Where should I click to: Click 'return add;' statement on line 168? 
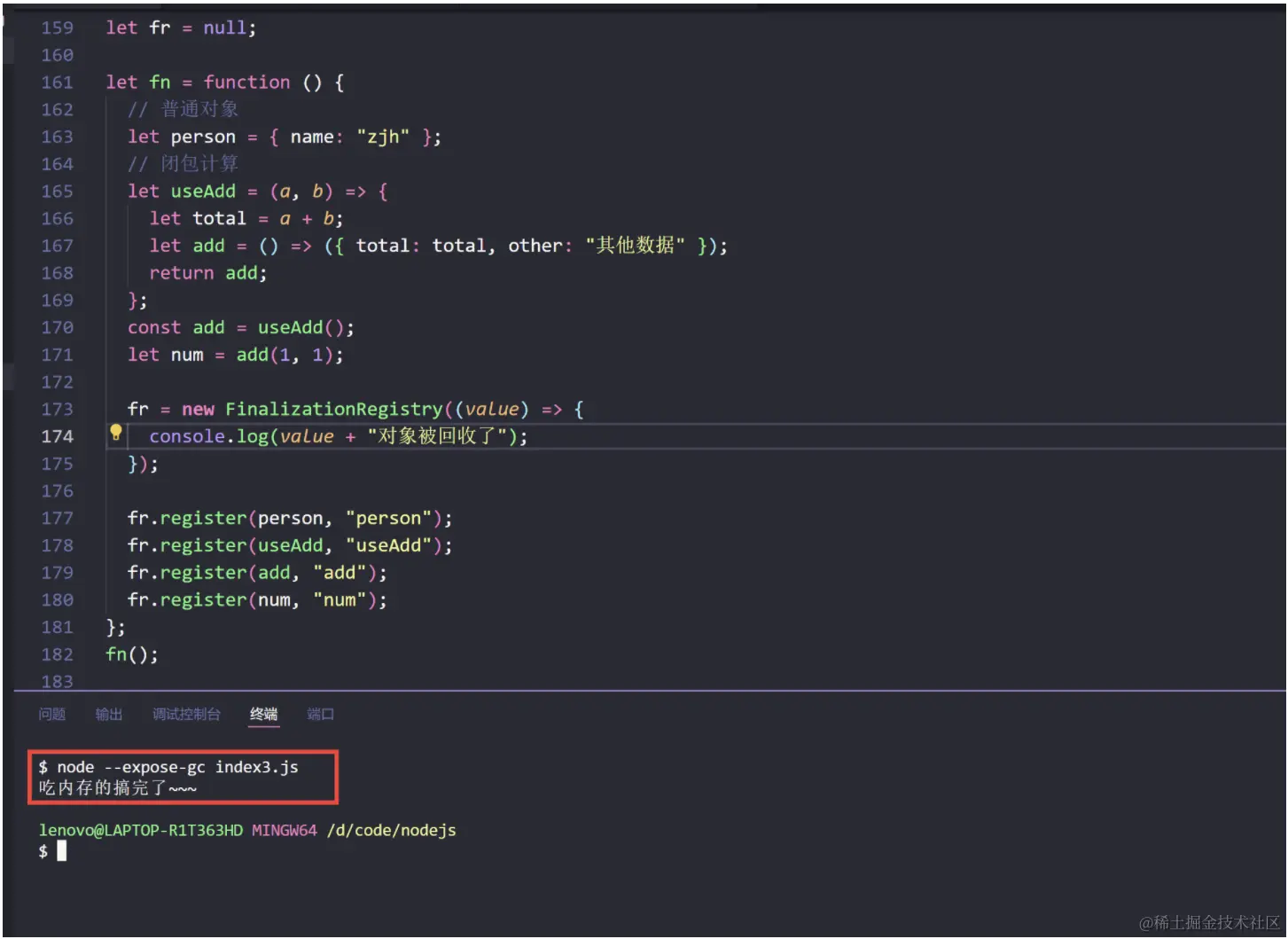coord(208,273)
